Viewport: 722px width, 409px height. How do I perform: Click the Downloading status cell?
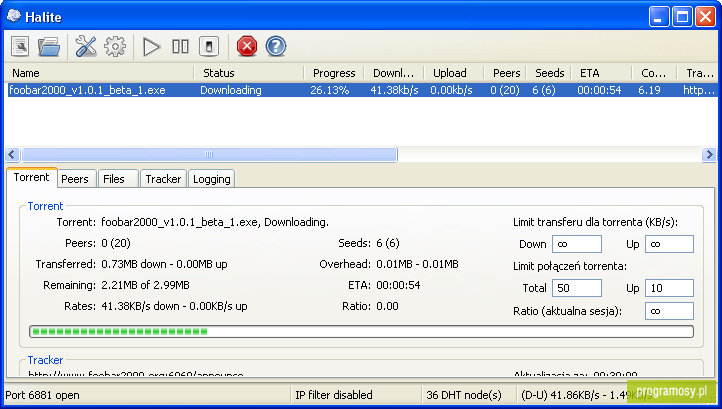pos(231,90)
